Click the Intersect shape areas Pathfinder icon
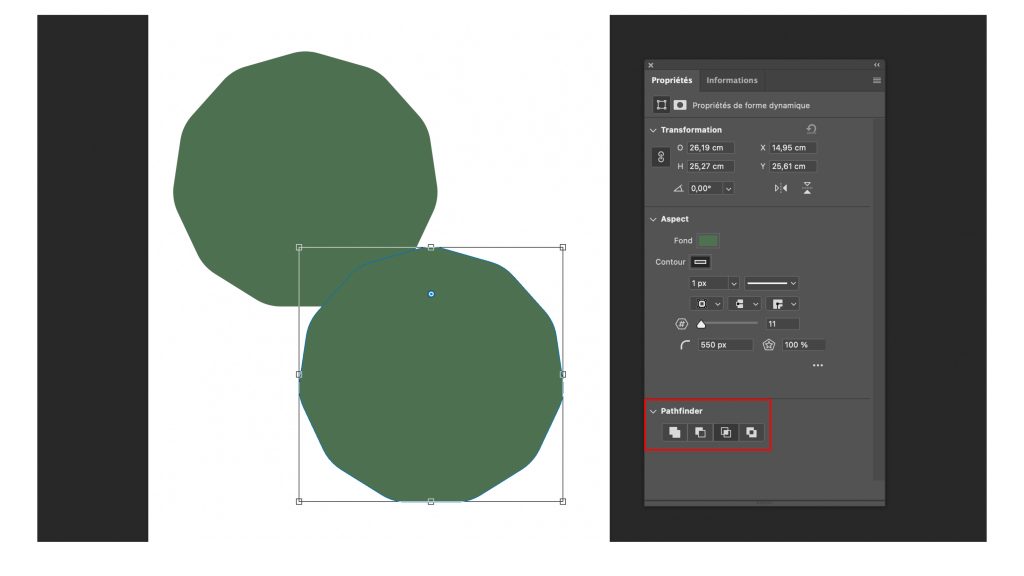This screenshot has height=576, width=1024. [x=726, y=432]
